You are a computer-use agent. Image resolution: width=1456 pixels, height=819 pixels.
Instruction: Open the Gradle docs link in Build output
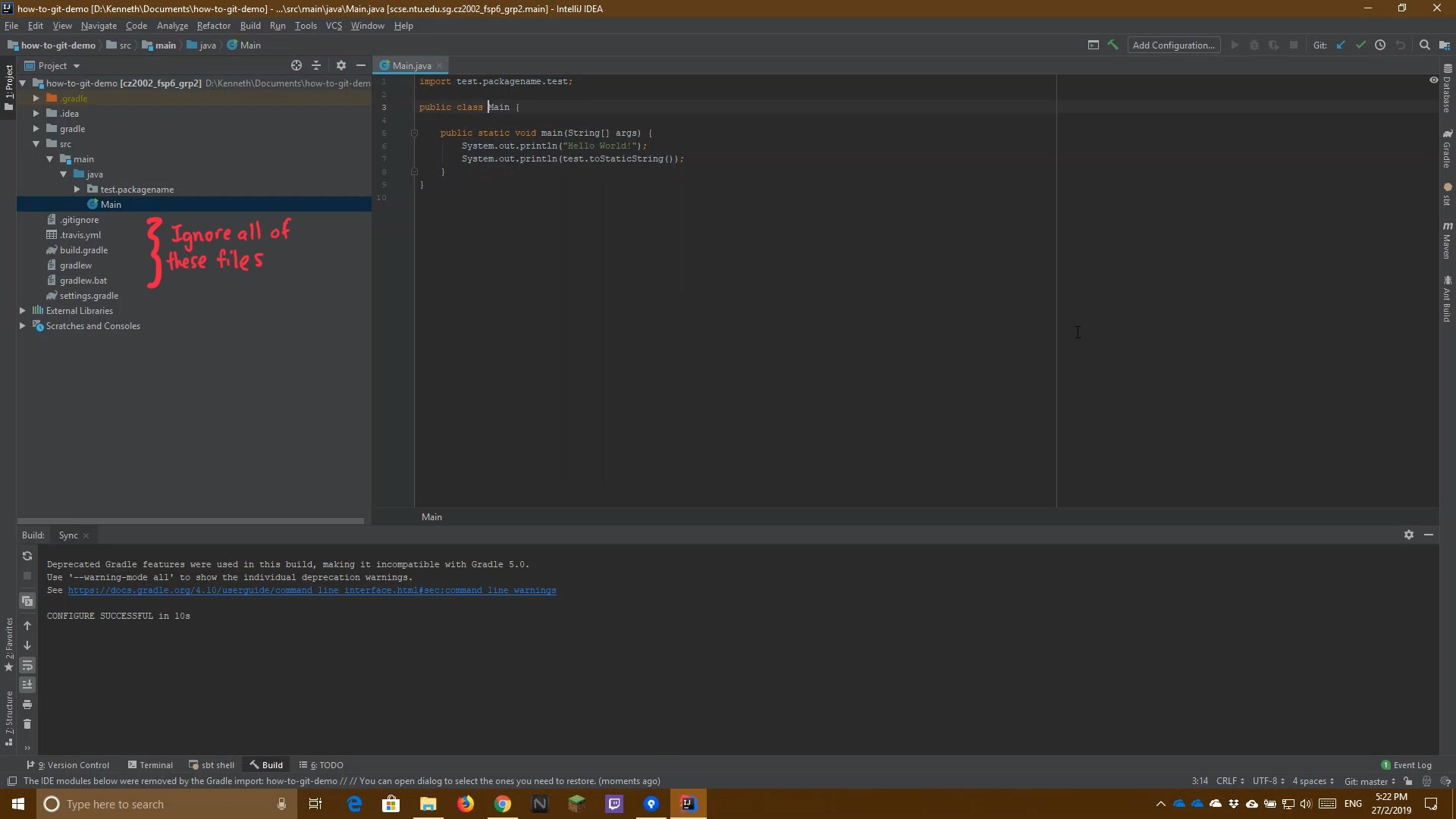[x=312, y=590]
